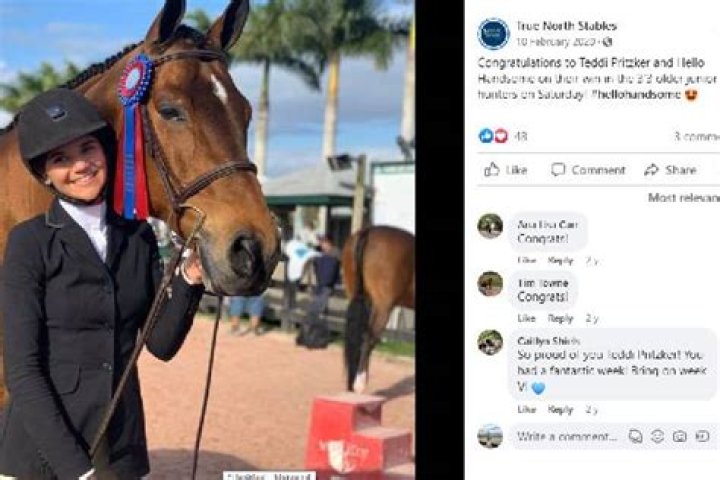This screenshot has height=480, width=720.
Task: Open avatar sticker picker in comment box
Action: click(635, 436)
